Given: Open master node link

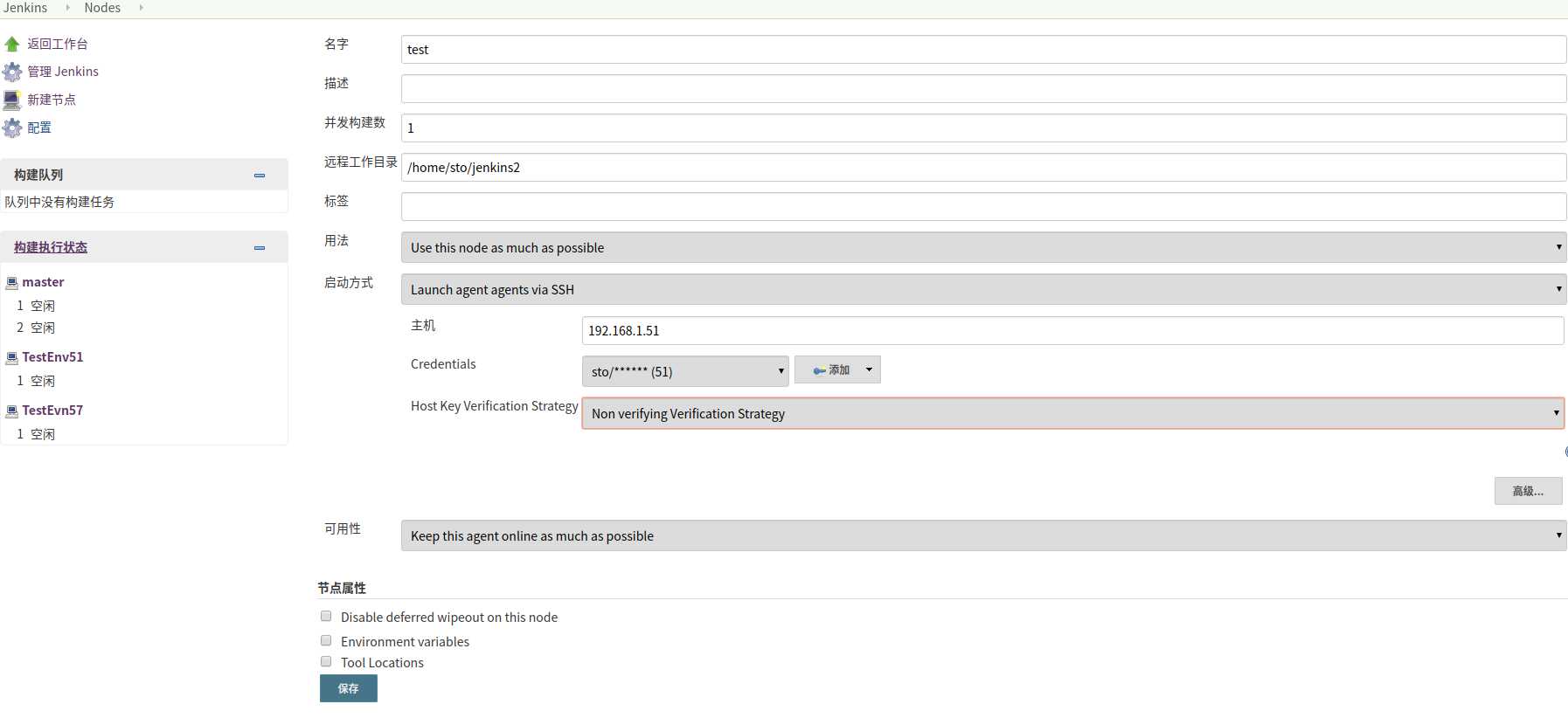Looking at the screenshot, I should point(43,282).
